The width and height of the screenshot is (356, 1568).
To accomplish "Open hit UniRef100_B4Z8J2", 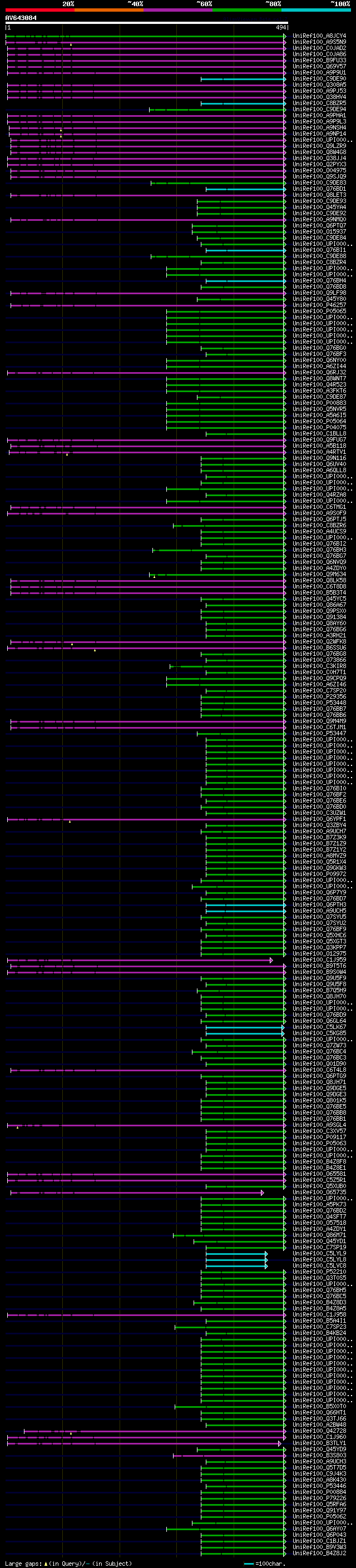I will pyautogui.click(x=319, y=1554).
